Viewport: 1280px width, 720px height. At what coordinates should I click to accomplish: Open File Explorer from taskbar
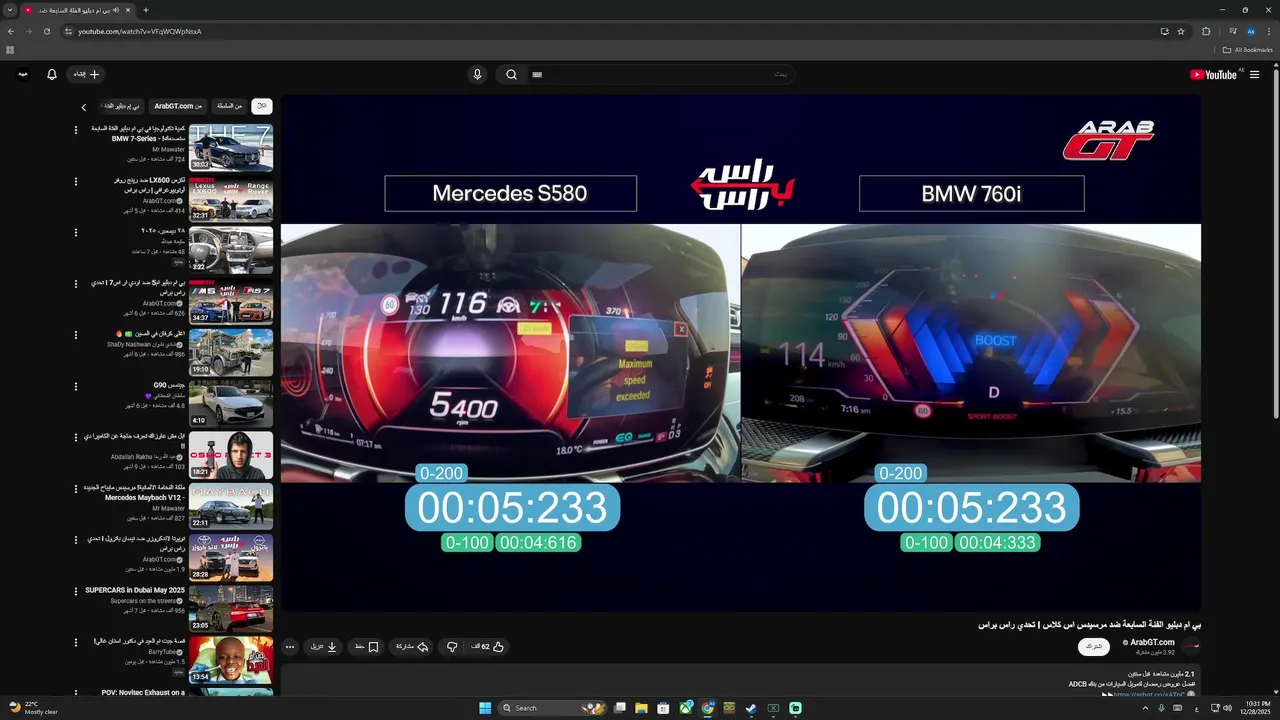(x=641, y=708)
